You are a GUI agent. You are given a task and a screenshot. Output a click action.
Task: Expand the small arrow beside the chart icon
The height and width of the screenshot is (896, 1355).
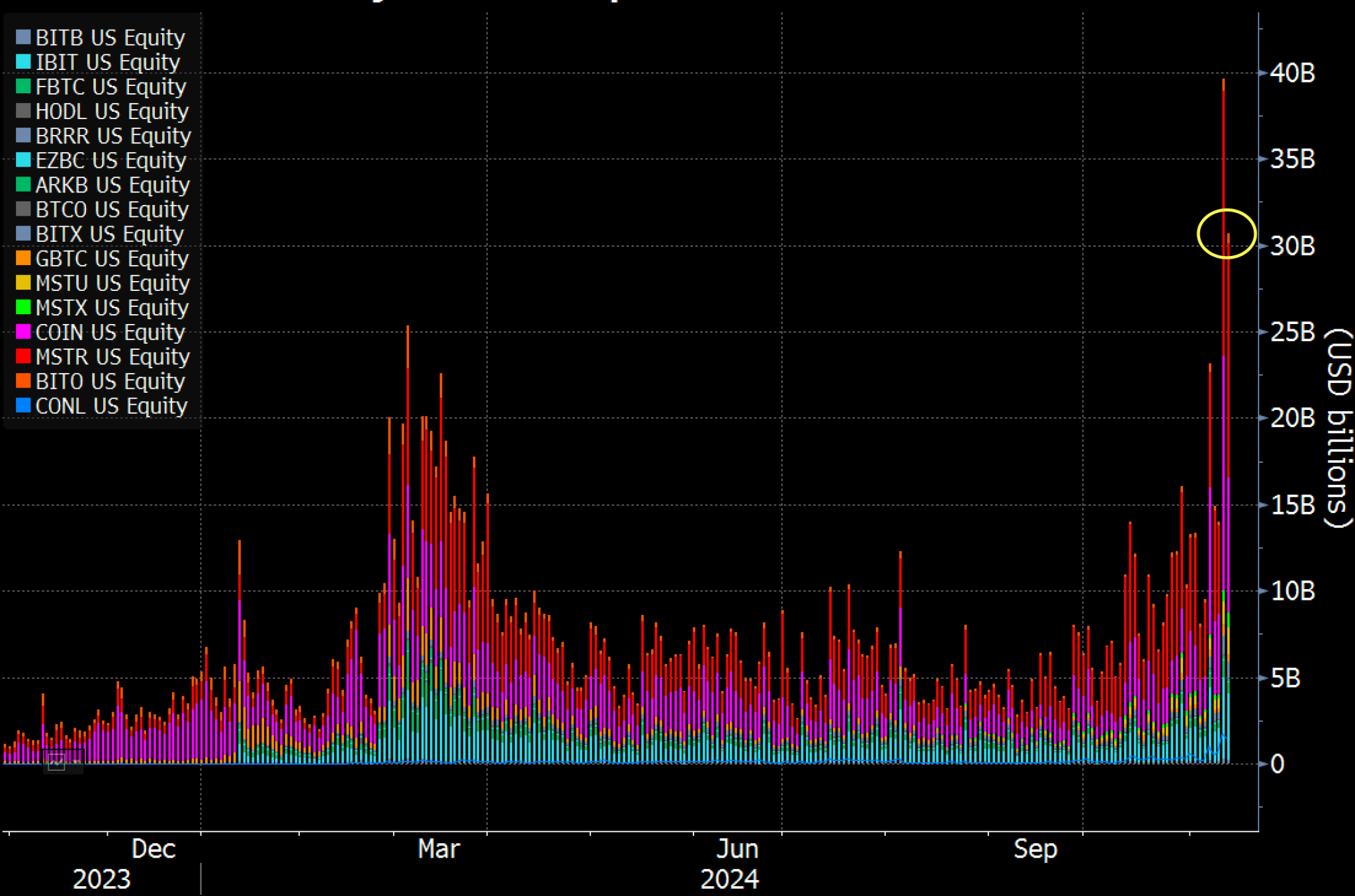point(76,761)
